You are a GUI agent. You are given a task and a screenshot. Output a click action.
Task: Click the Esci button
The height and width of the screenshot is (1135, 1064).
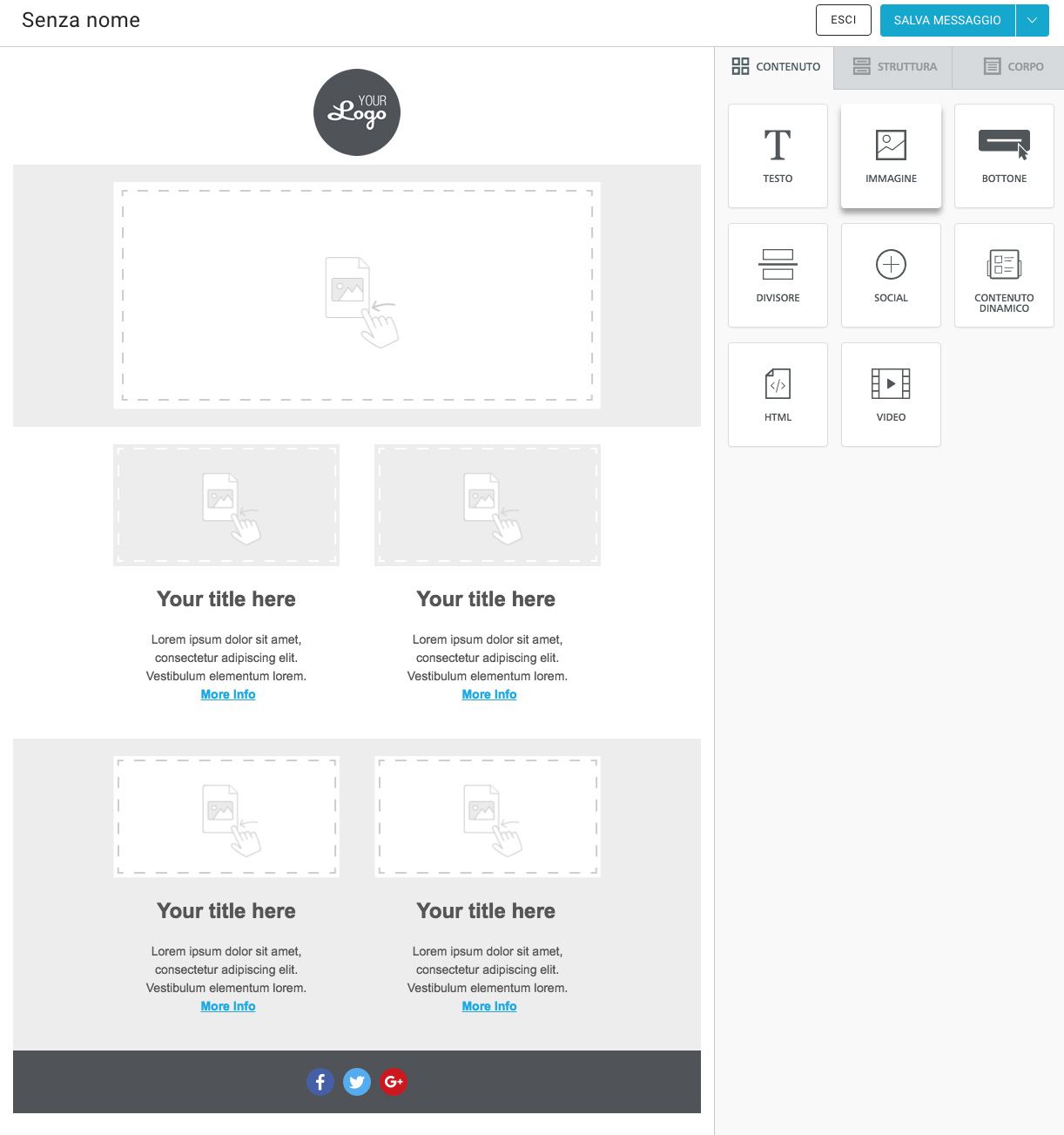point(844,20)
